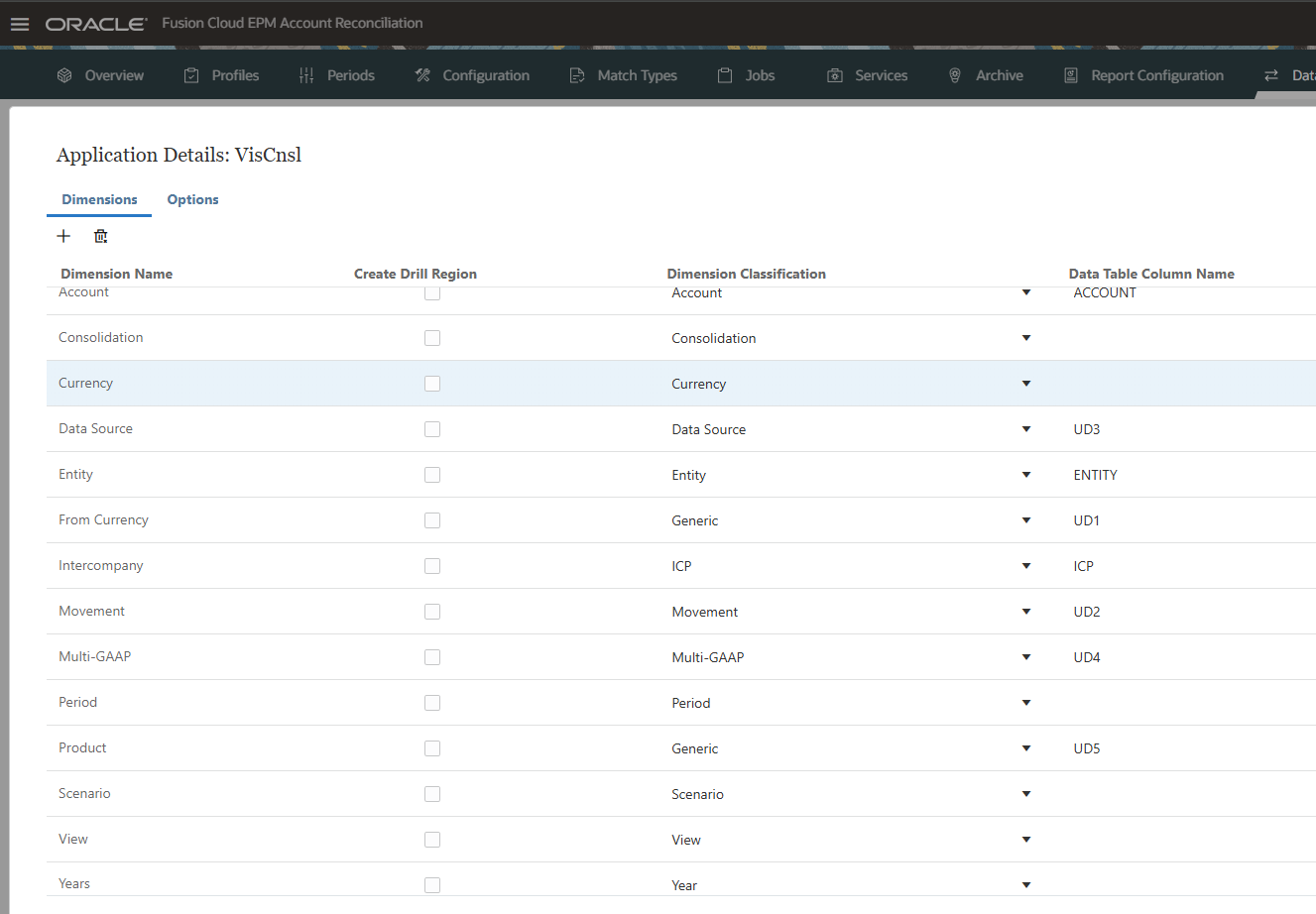Check Create Drill Region for Currency
The width and height of the screenshot is (1316, 914).
point(432,384)
